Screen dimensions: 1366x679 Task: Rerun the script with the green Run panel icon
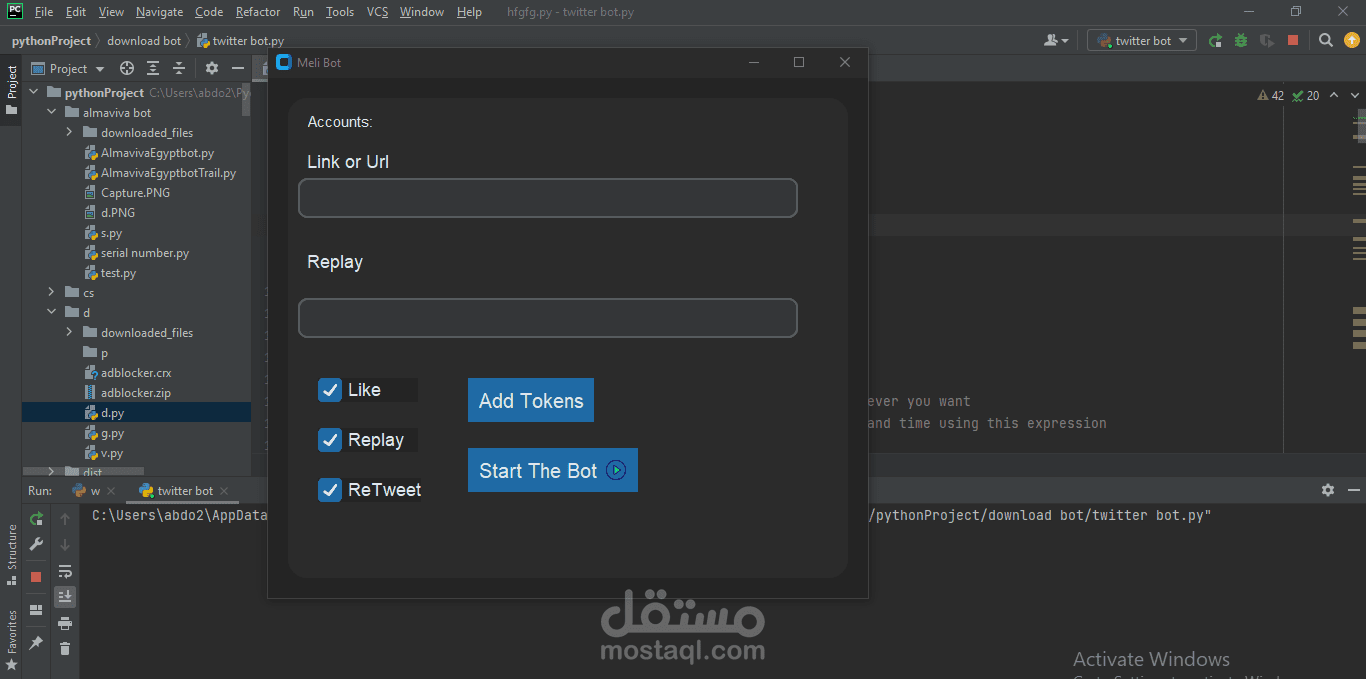click(36, 518)
